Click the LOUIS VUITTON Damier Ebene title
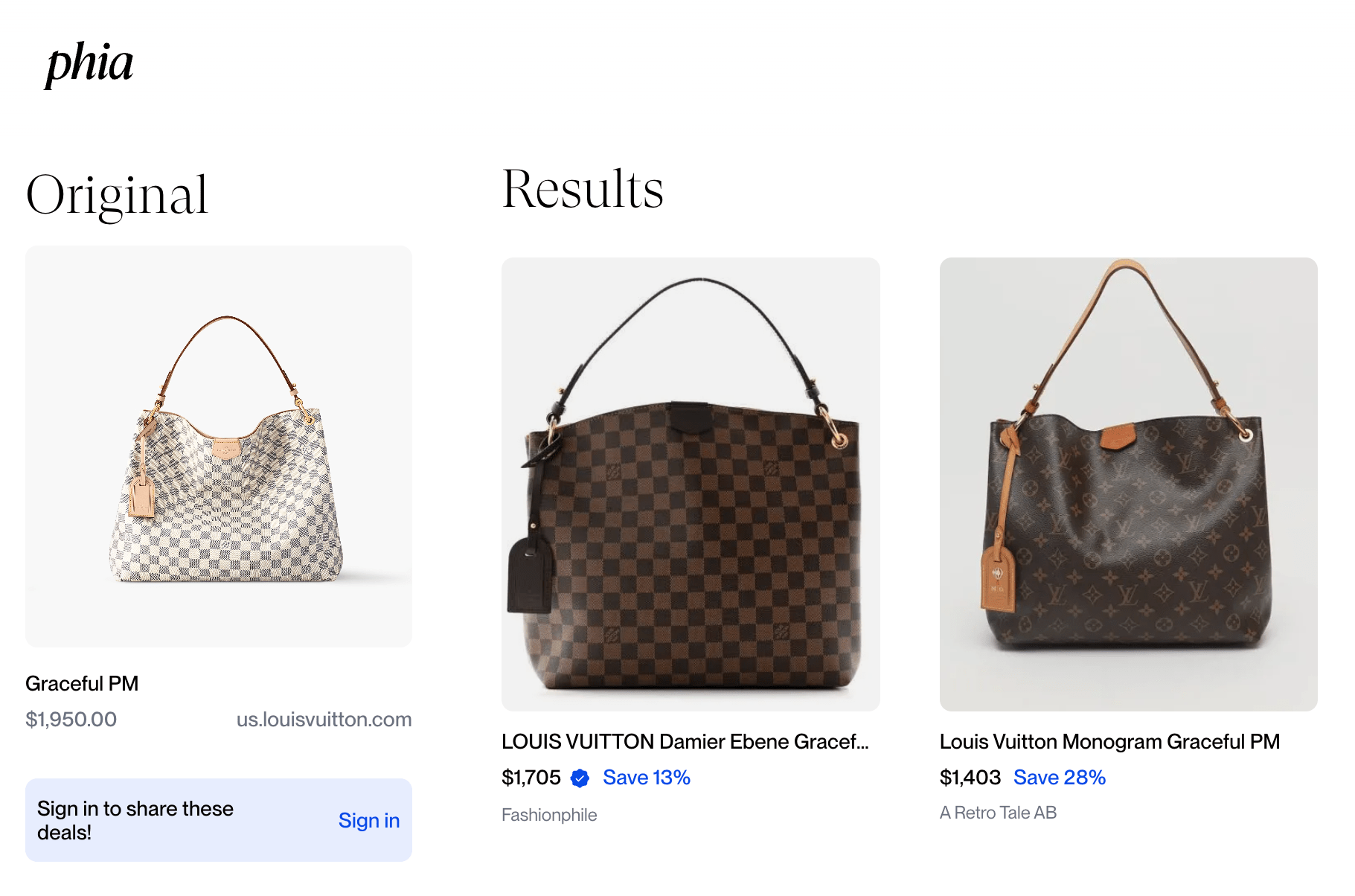The width and height of the screenshot is (1355, 896). pyautogui.click(x=685, y=742)
